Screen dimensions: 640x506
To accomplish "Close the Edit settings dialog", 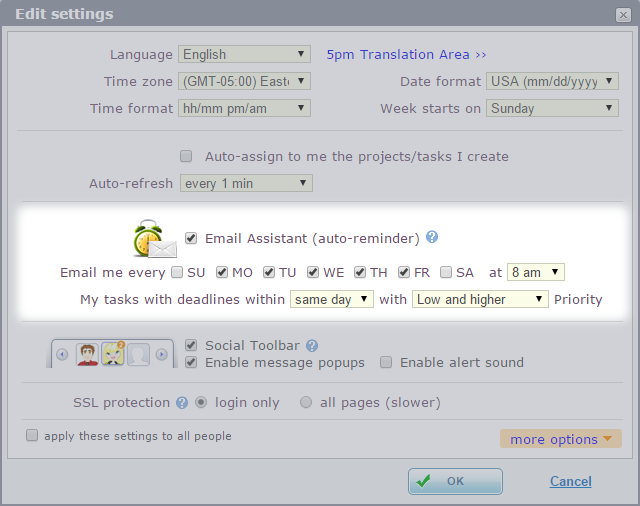I will (623, 15).
